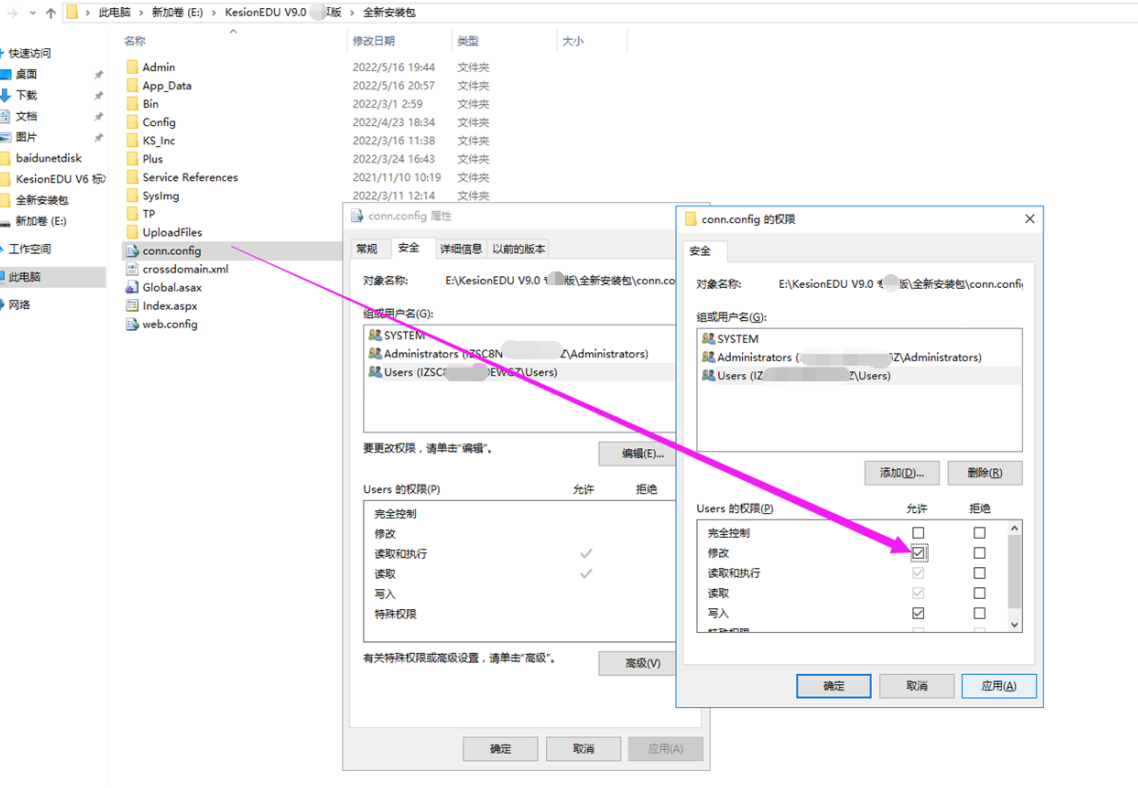
Task: Select SYSTEM user in permissions dialog
Action: 738,339
